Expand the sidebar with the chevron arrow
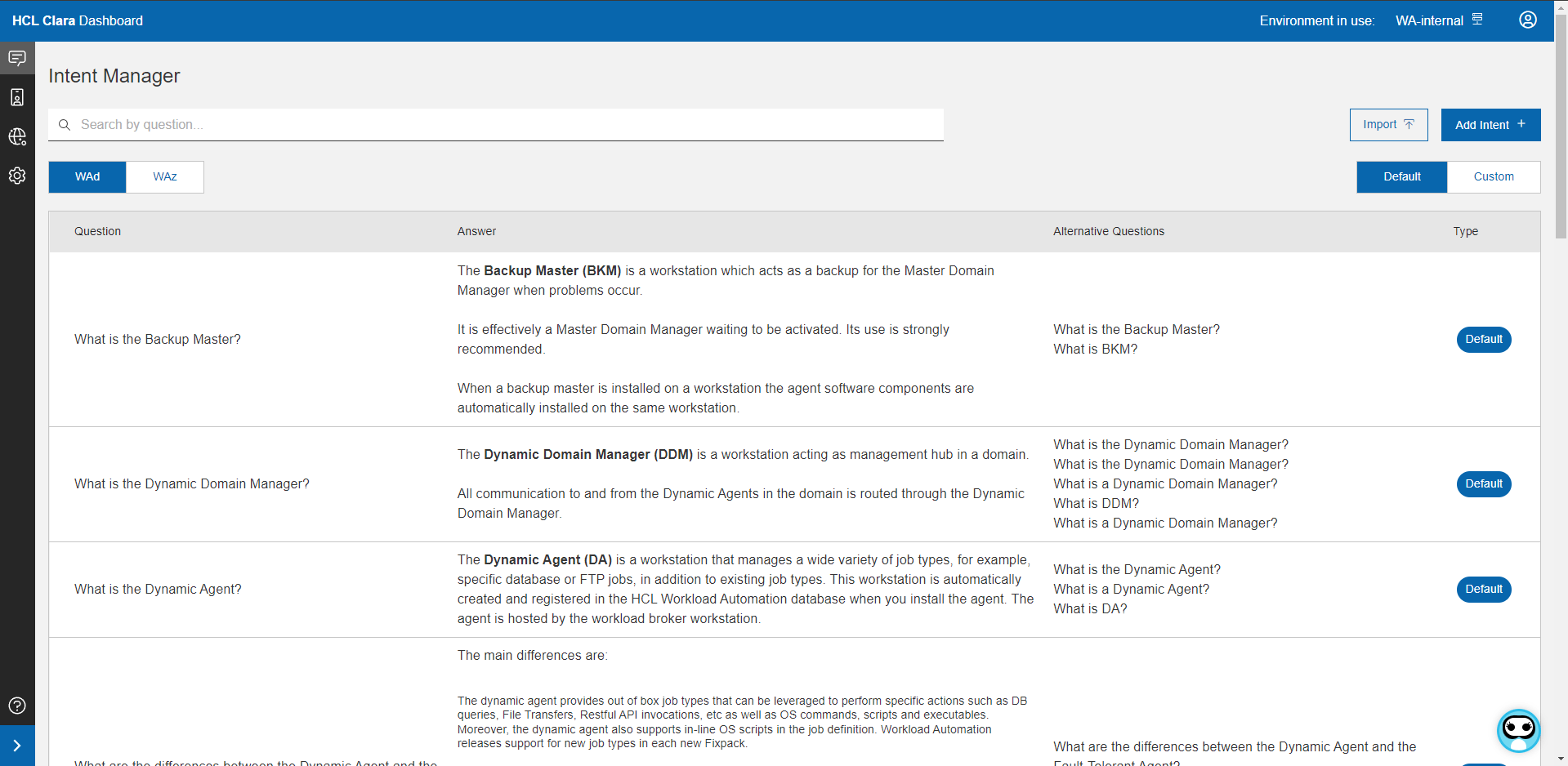This screenshot has width=1568, height=766. pos(17,746)
